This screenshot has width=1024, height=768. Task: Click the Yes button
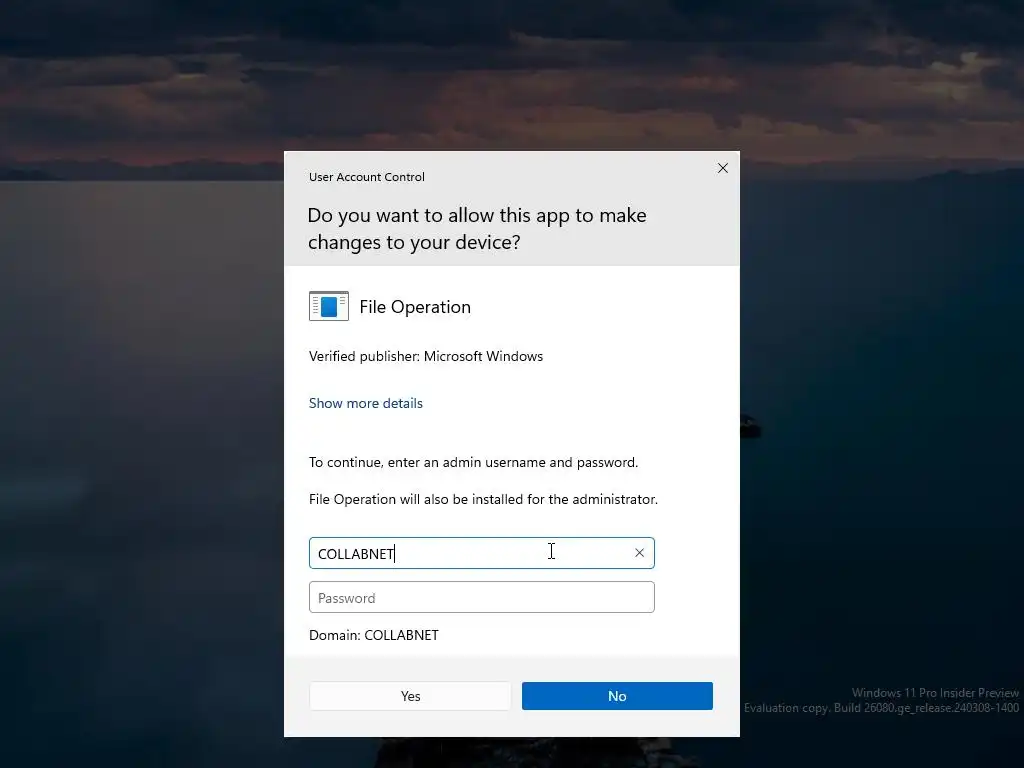pyautogui.click(x=410, y=696)
